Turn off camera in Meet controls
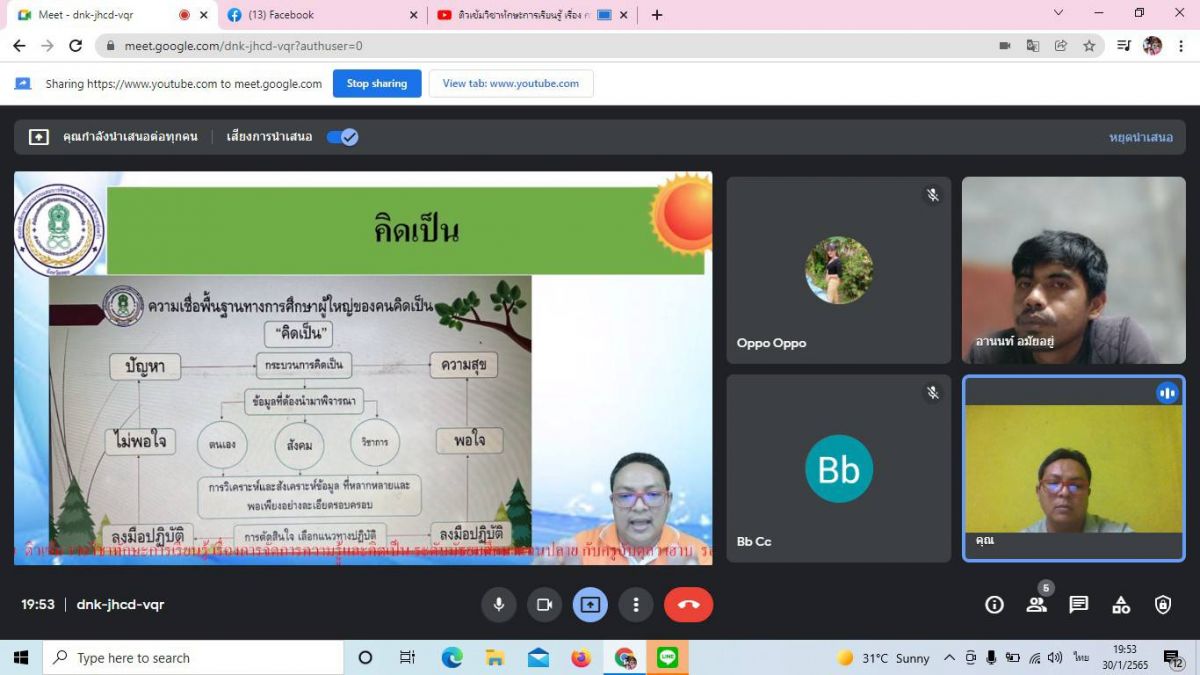Screen dimensions: 1200x675 [x=544, y=604]
